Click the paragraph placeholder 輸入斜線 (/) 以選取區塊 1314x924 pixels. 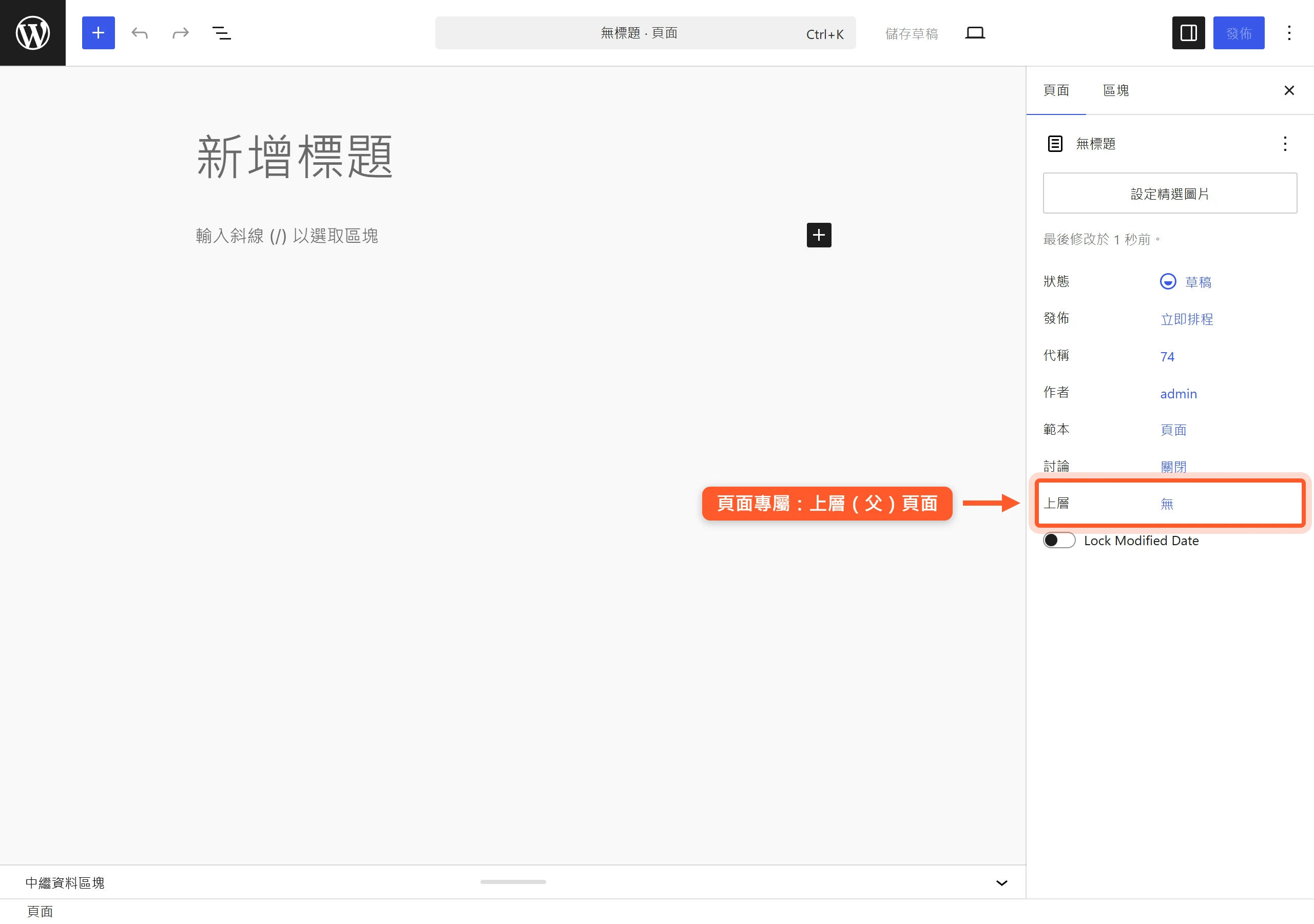pyautogui.click(x=287, y=235)
